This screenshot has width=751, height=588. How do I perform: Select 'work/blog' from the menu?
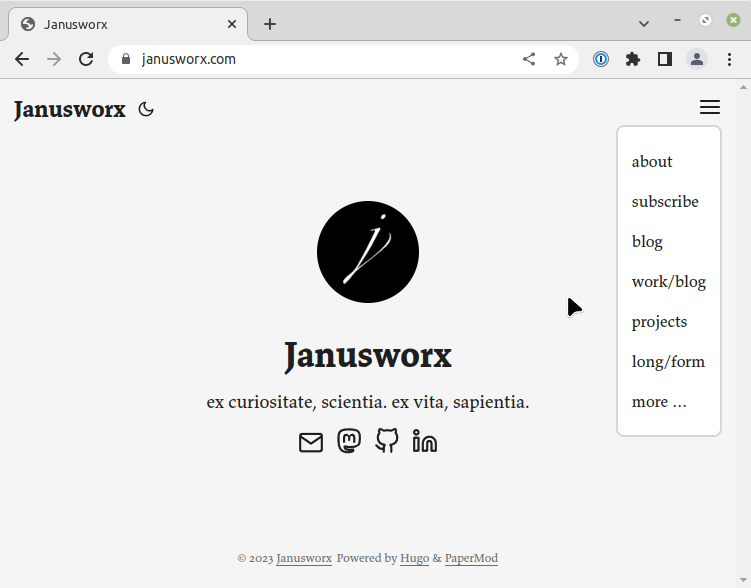[669, 282]
